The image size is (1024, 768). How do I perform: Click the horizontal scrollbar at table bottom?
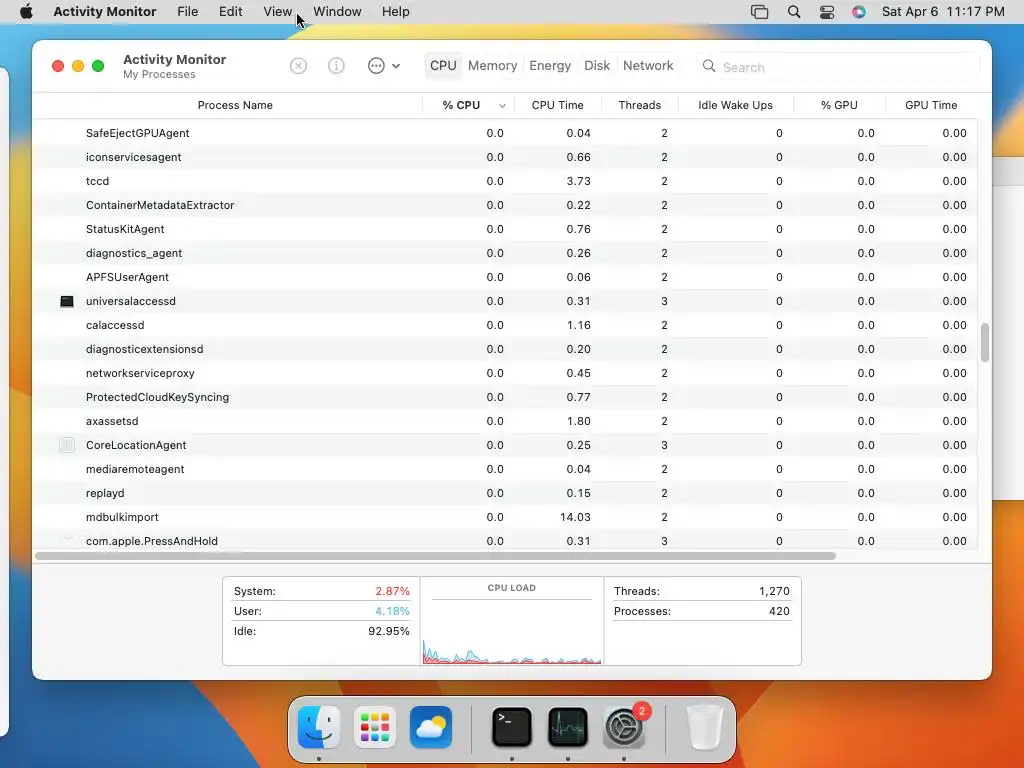pos(435,556)
